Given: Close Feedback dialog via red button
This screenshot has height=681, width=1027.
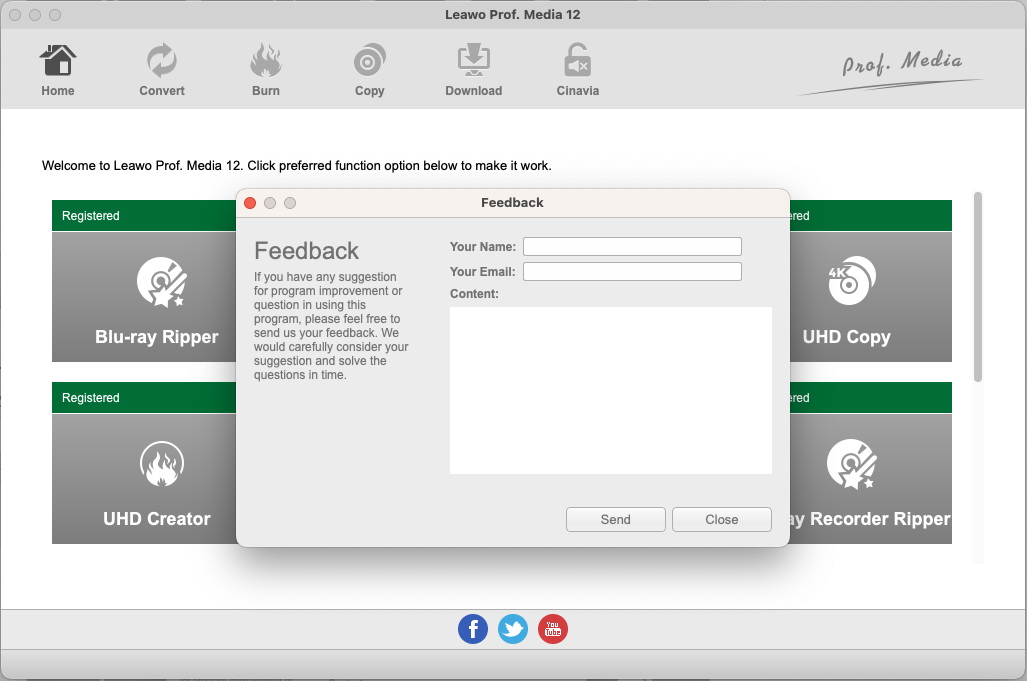Looking at the screenshot, I should (x=250, y=203).
